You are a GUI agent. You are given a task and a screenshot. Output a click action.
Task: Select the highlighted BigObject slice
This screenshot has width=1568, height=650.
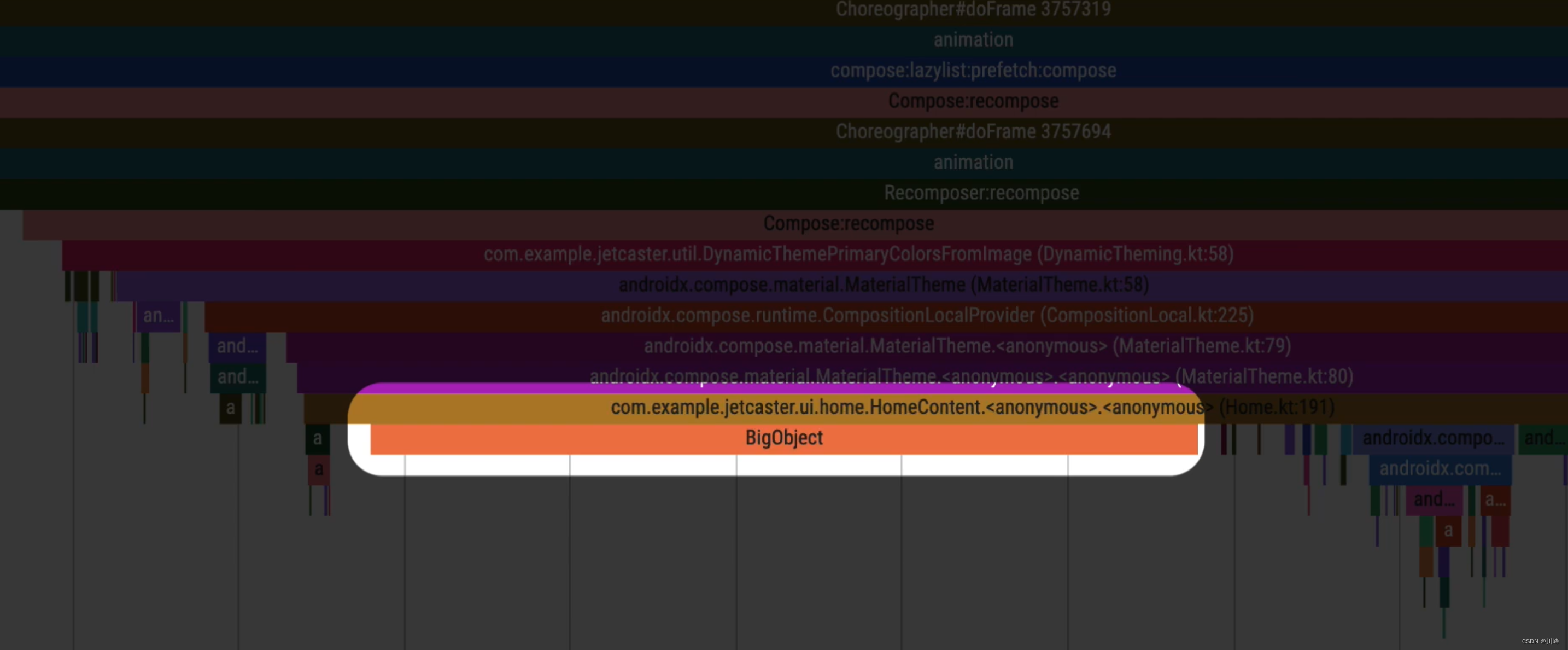pyautogui.click(x=784, y=438)
